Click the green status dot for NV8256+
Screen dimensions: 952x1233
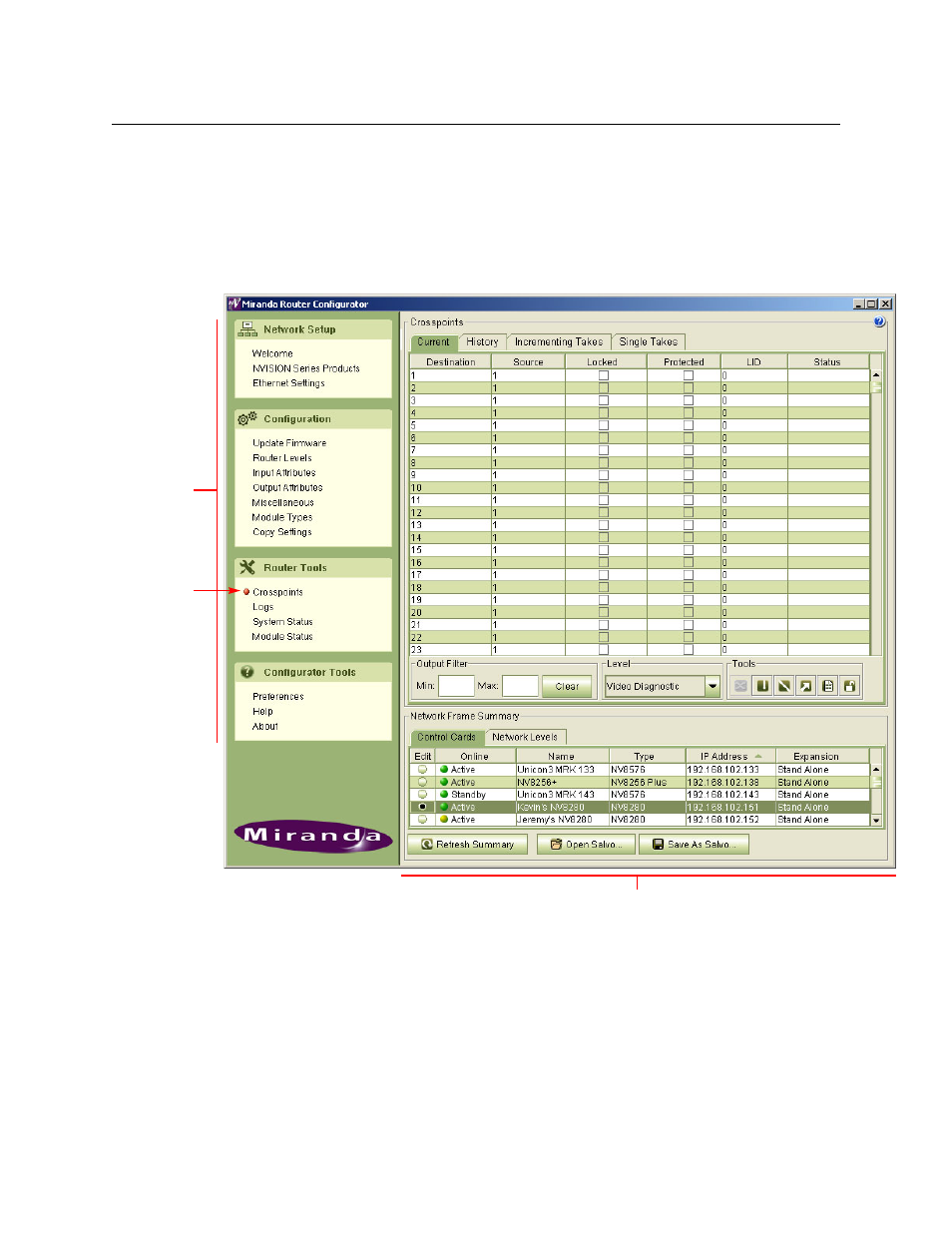(x=444, y=782)
